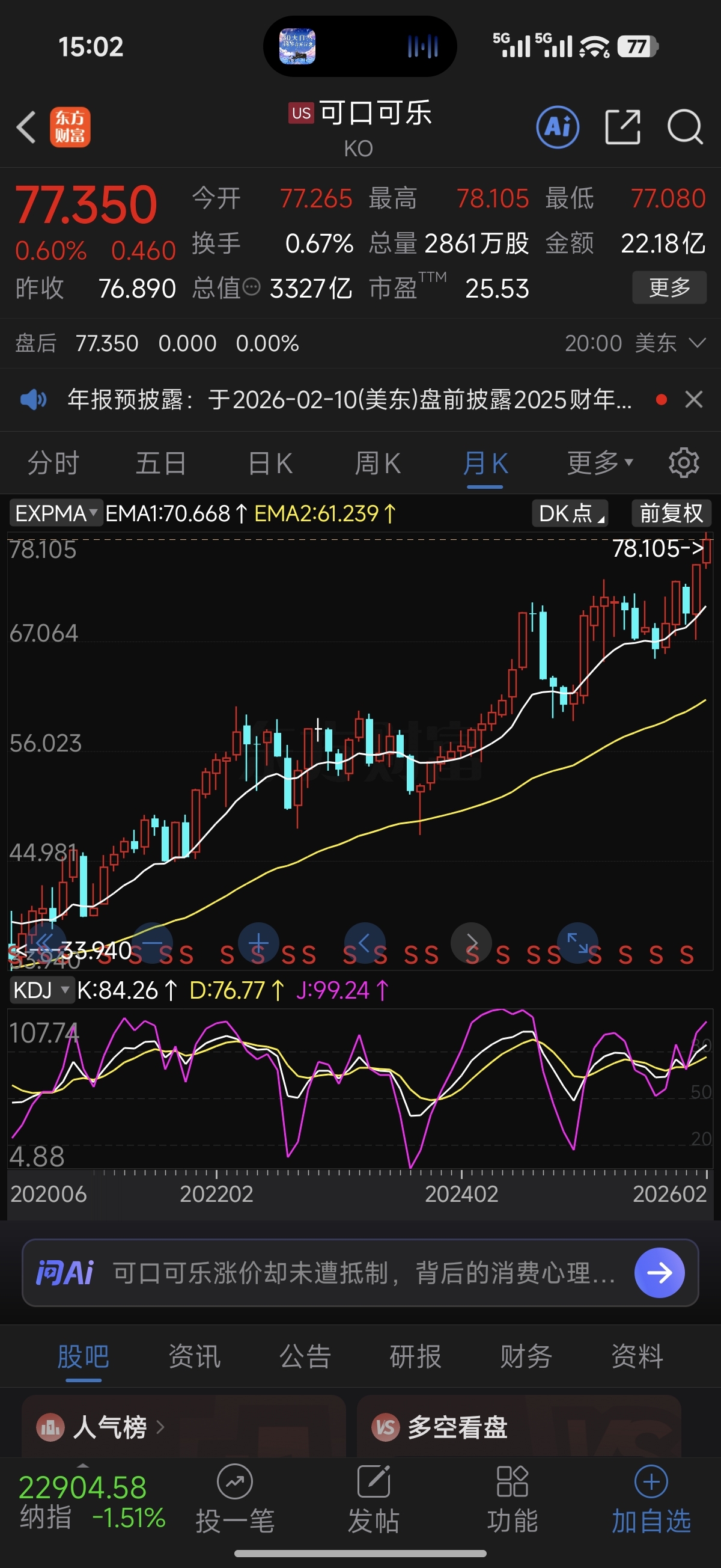Add stock via 加自选 icon
The image size is (721, 1568).
pyautogui.click(x=651, y=1482)
